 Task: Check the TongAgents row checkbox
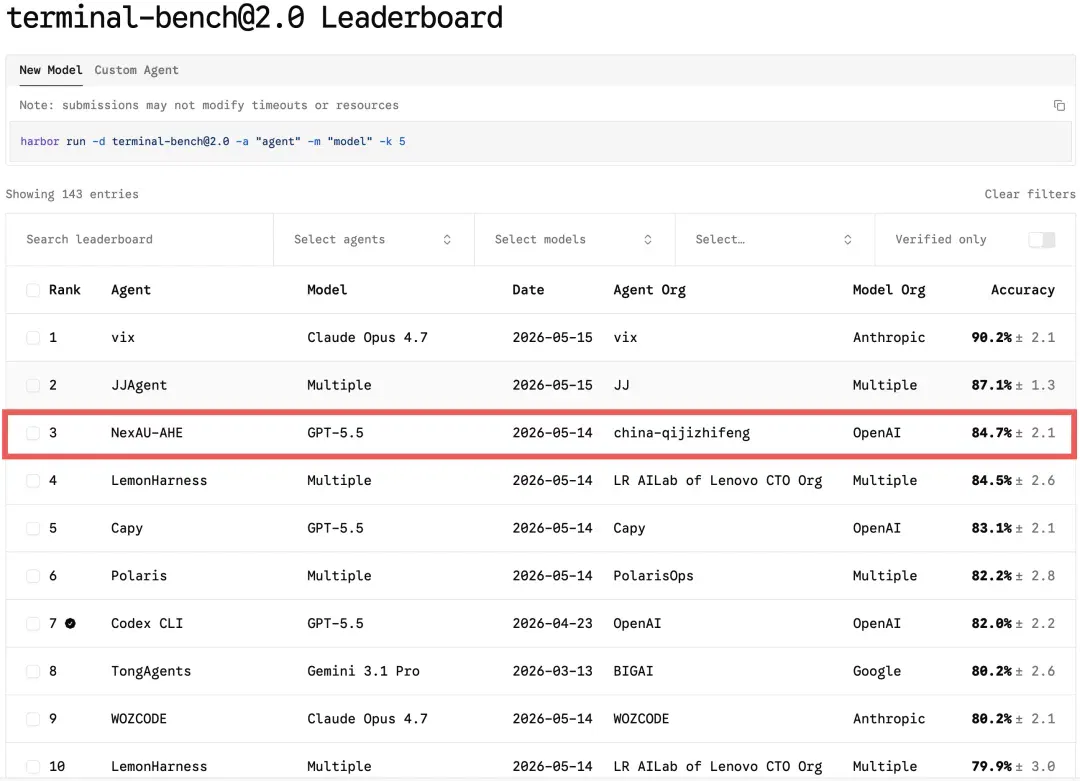click(x=32, y=671)
